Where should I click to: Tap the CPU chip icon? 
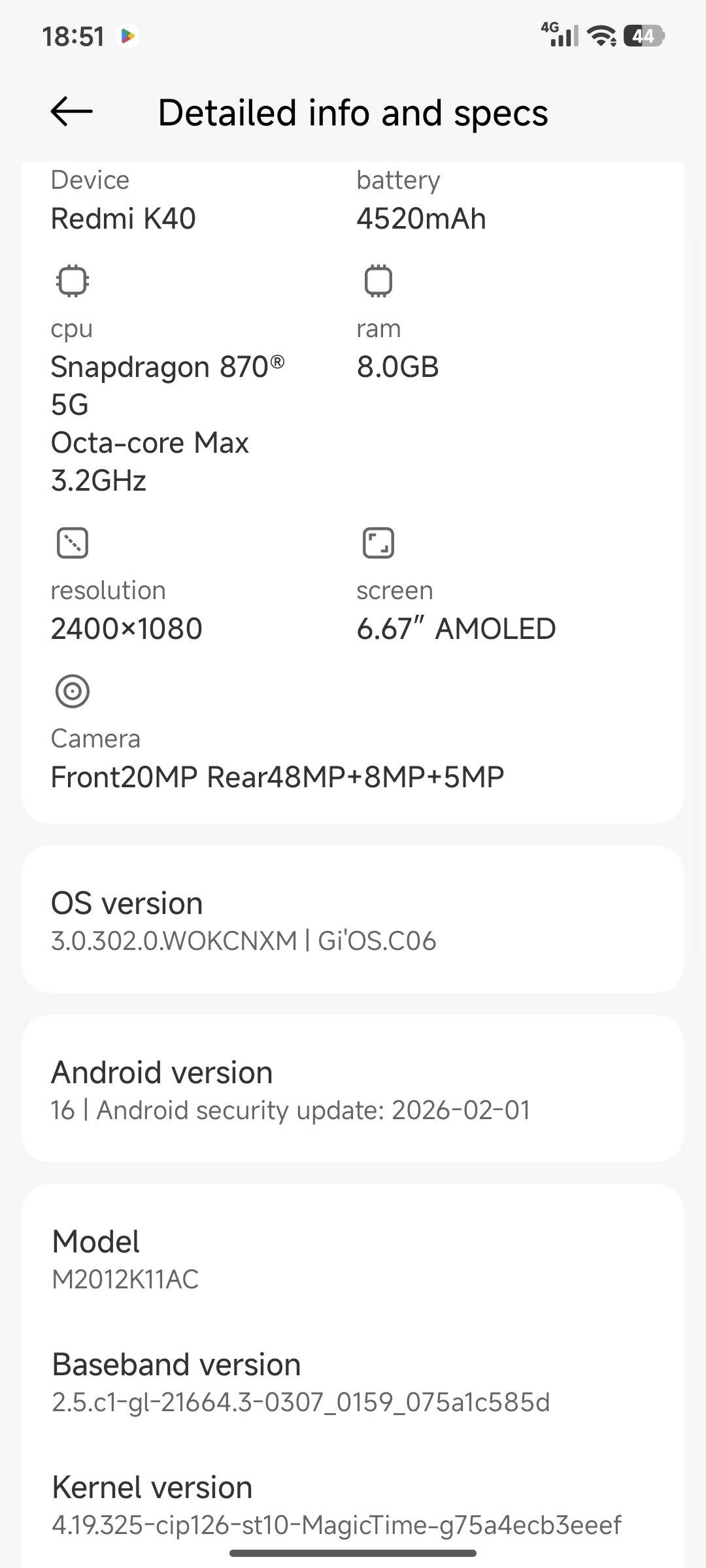pos(72,282)
